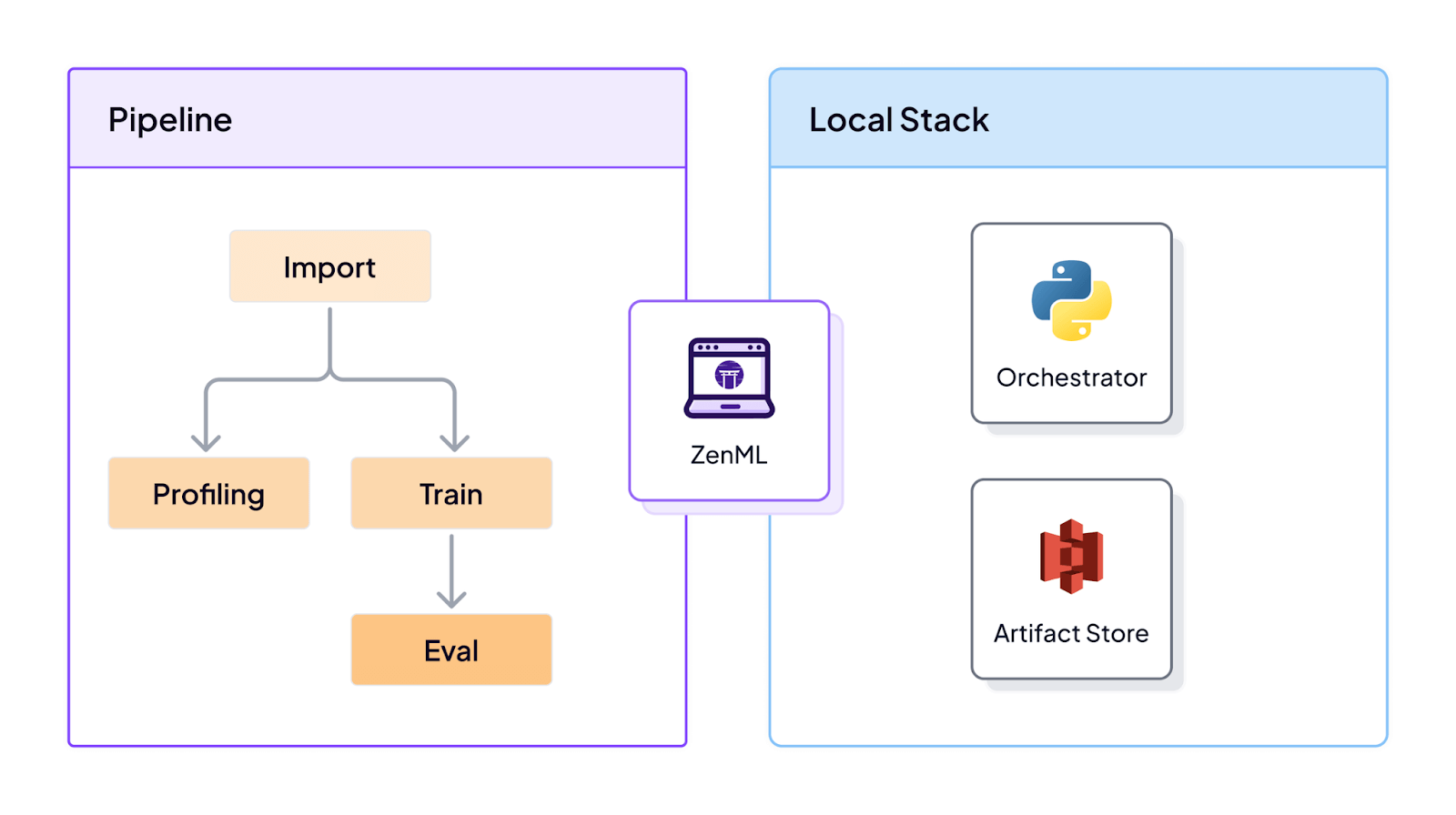Open the Train pipeline step
The height and width of the screenshot is (815, 1456).
click(x=451, y=494)
